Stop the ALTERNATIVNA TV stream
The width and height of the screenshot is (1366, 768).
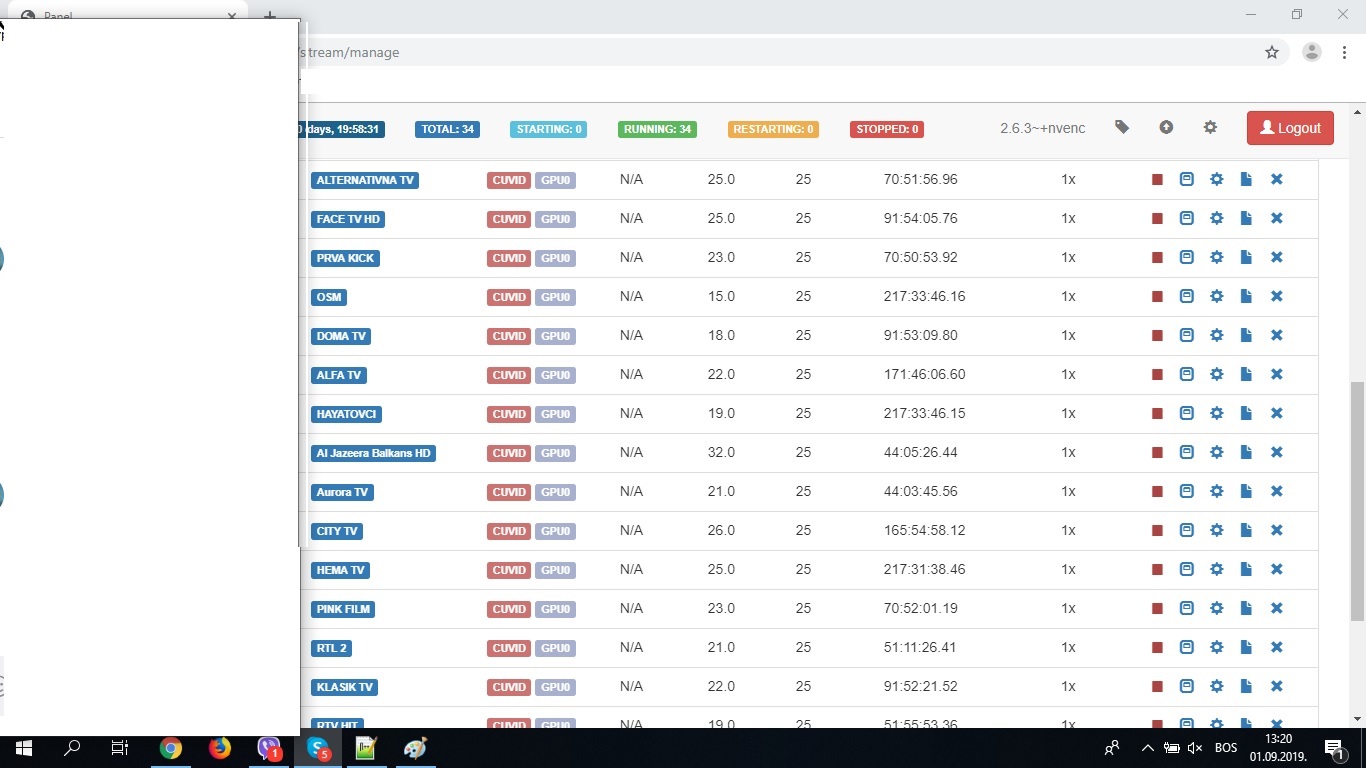[x=1157, y=180]
